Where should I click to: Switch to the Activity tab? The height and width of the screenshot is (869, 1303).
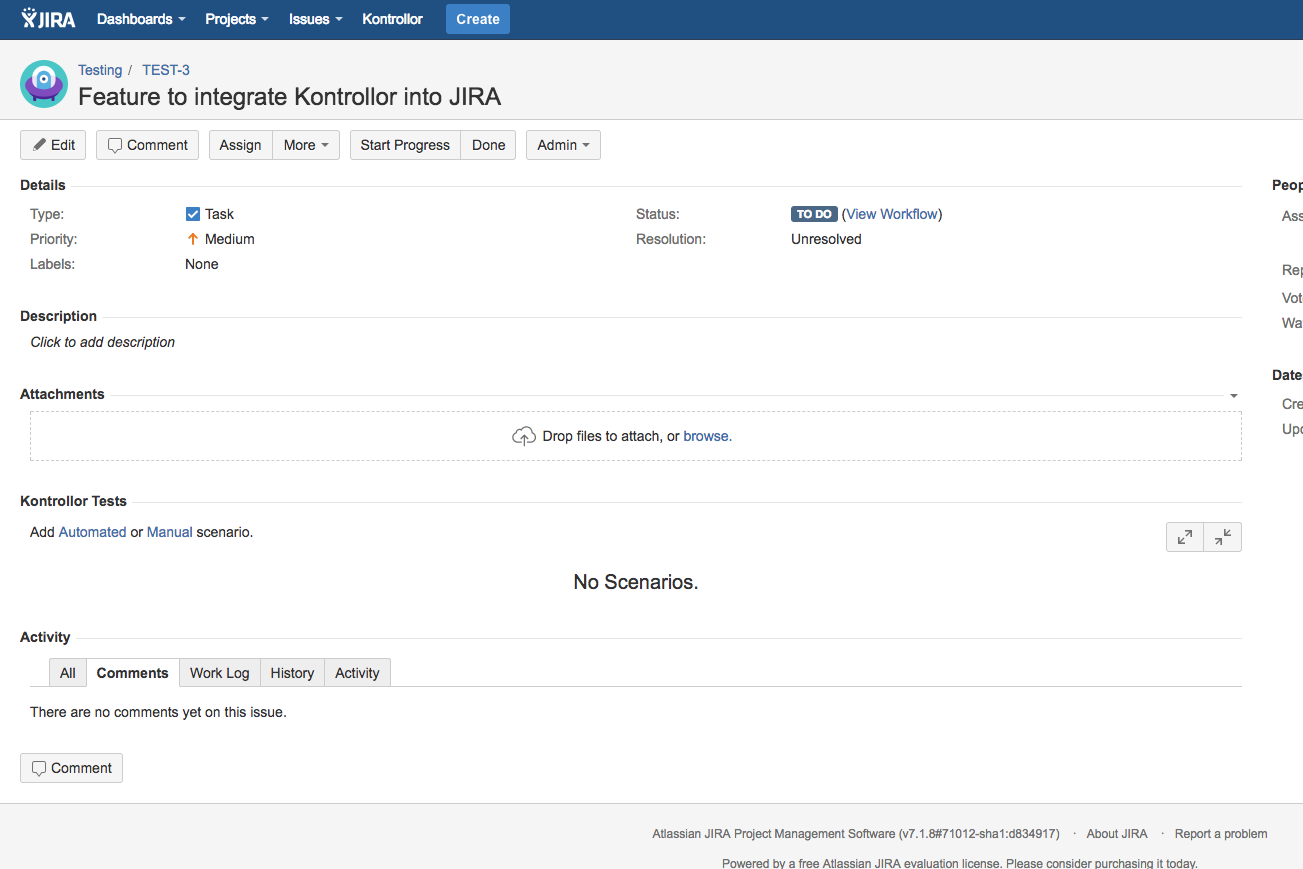(357, 673)
